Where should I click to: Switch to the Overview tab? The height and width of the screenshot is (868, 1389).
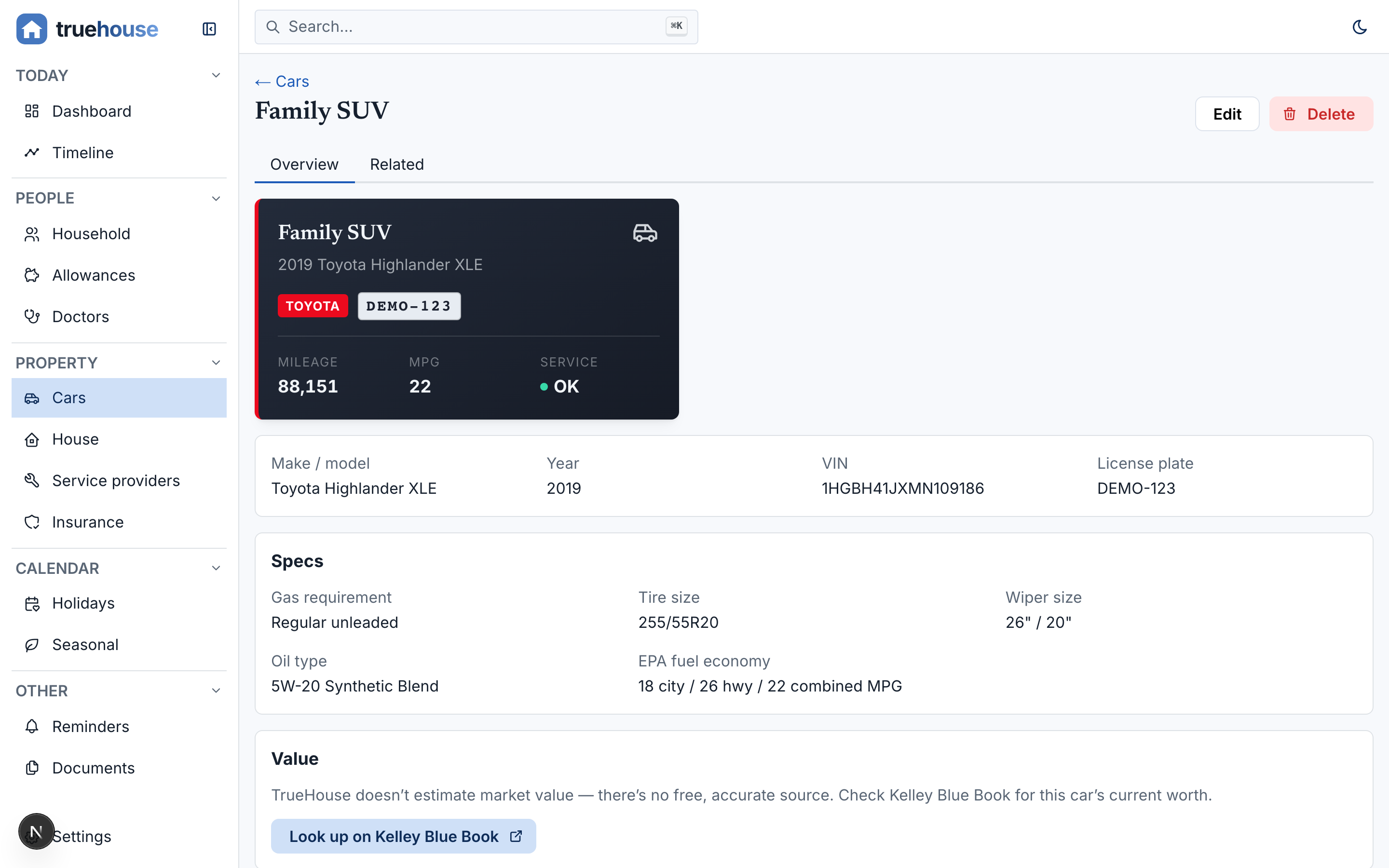(x=304, y=164)
